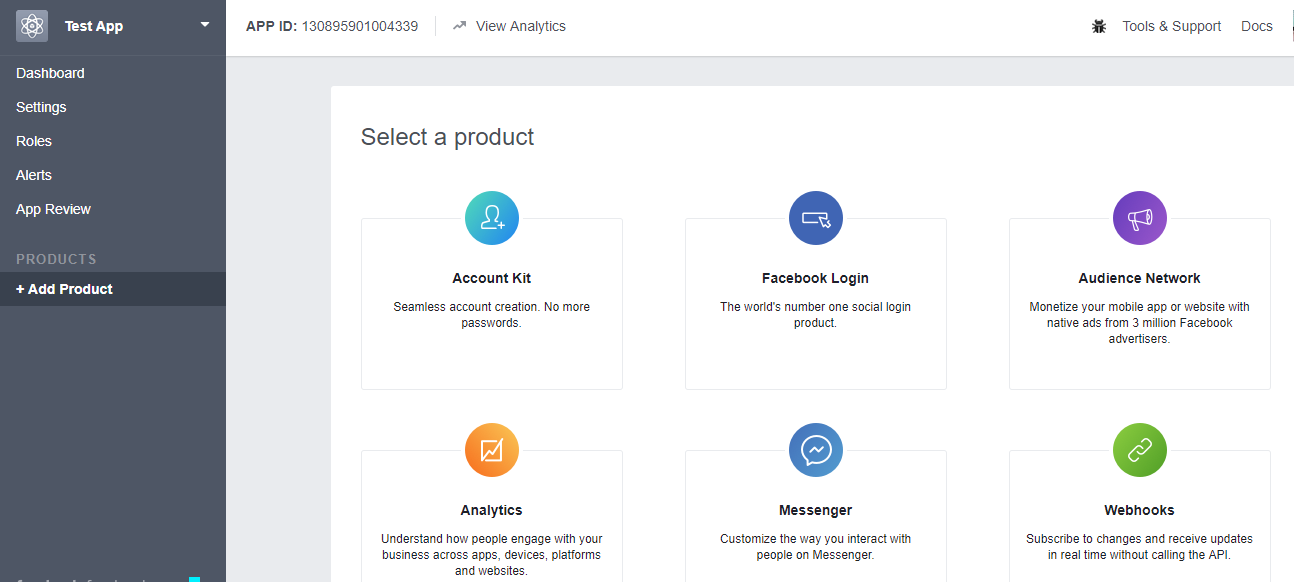Expand the Test App dropdown arrow

tap(205, 24)
